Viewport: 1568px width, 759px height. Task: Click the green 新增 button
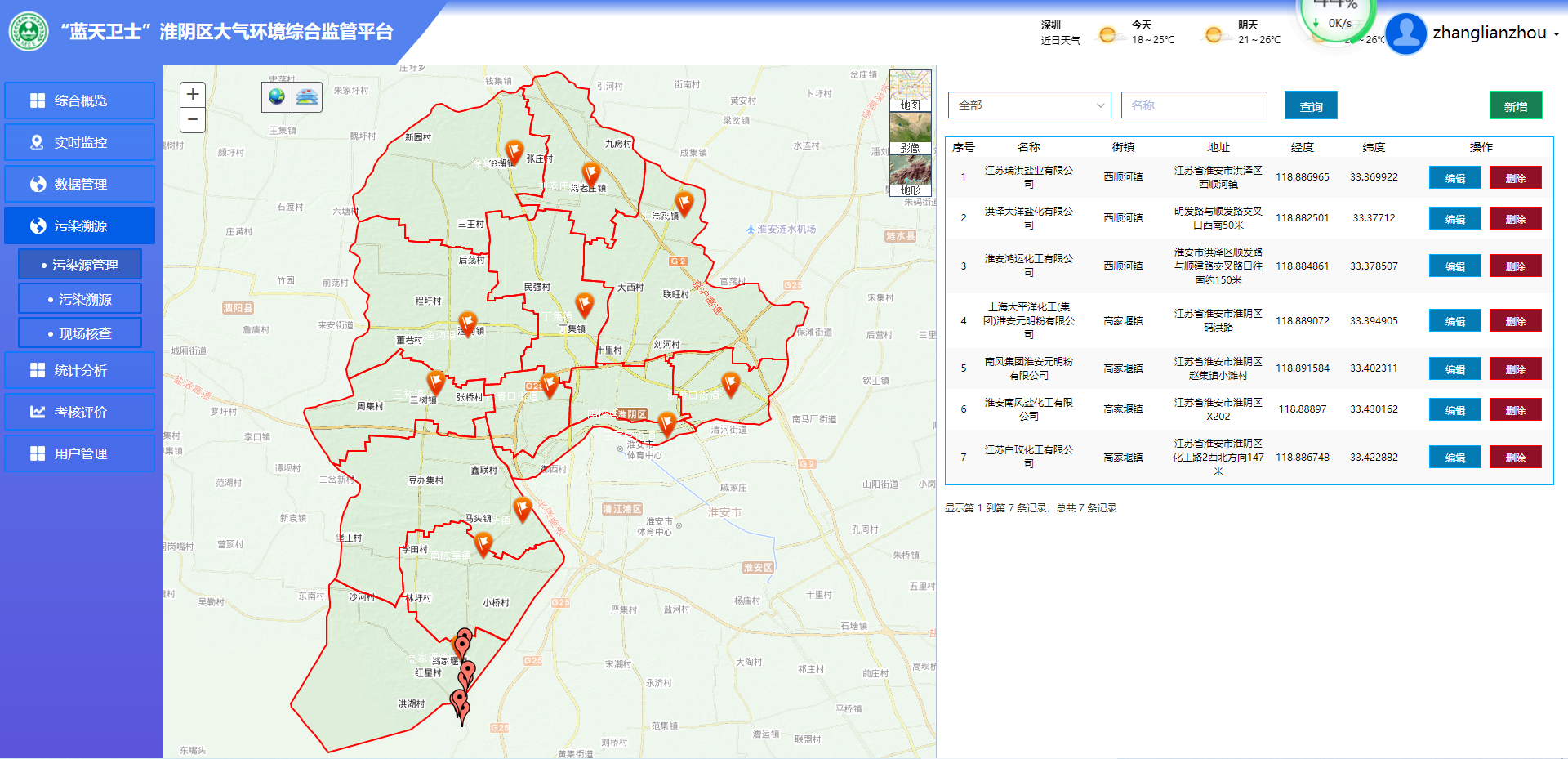click(1515, 106)
